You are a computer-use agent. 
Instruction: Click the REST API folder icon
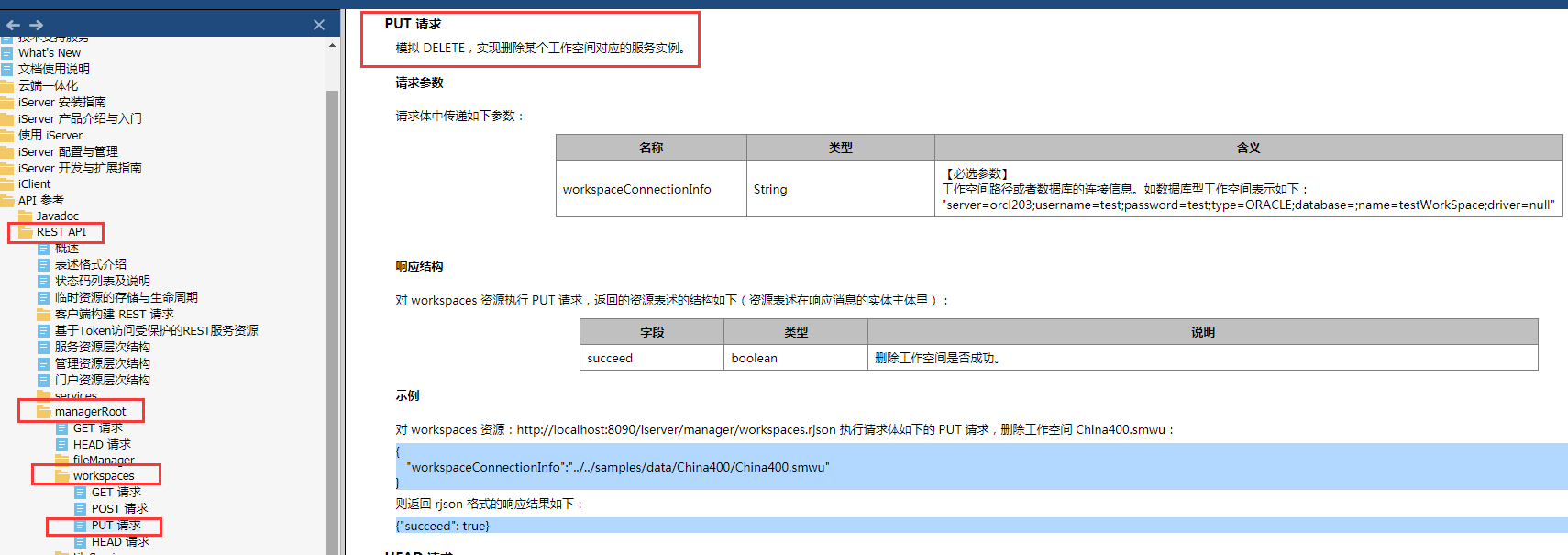pyautogui.click(x=26, y=232)
